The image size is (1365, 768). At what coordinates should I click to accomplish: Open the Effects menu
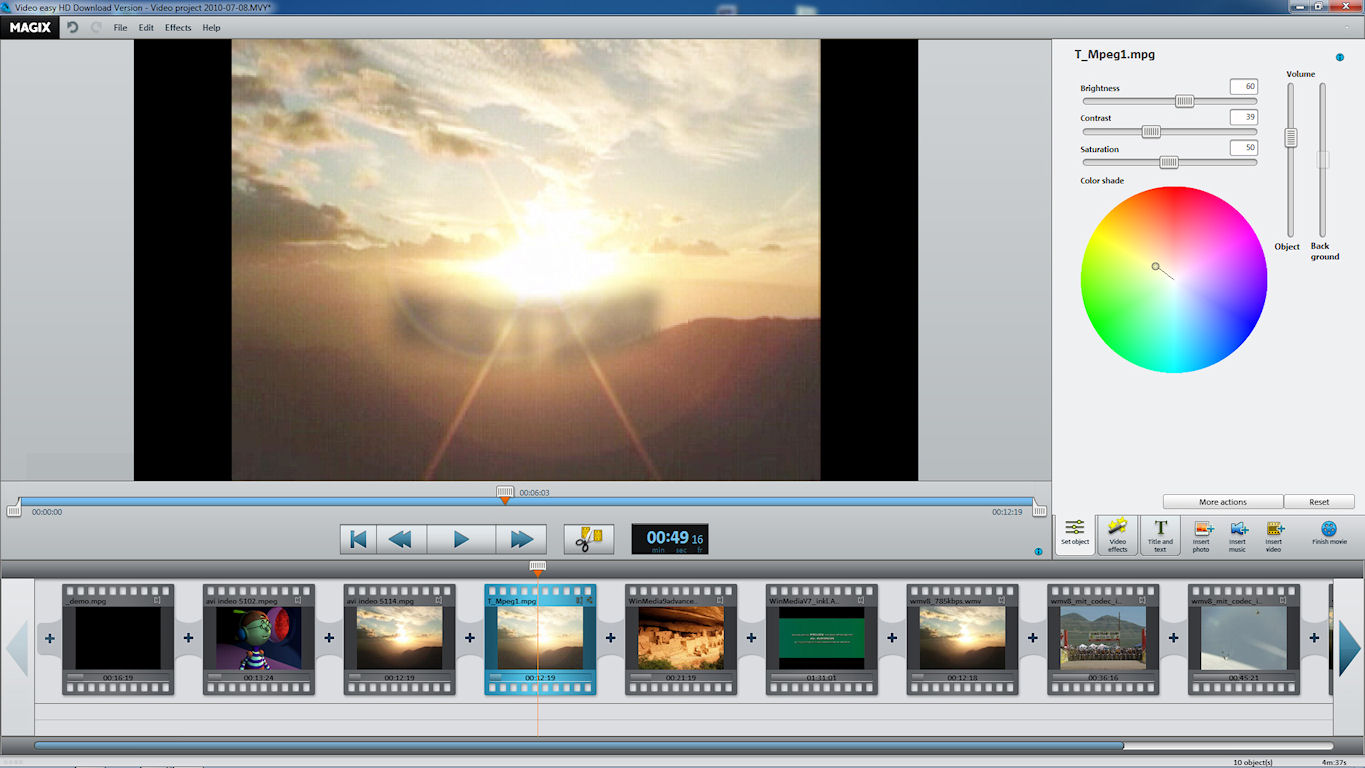click(x=178, y=28)
